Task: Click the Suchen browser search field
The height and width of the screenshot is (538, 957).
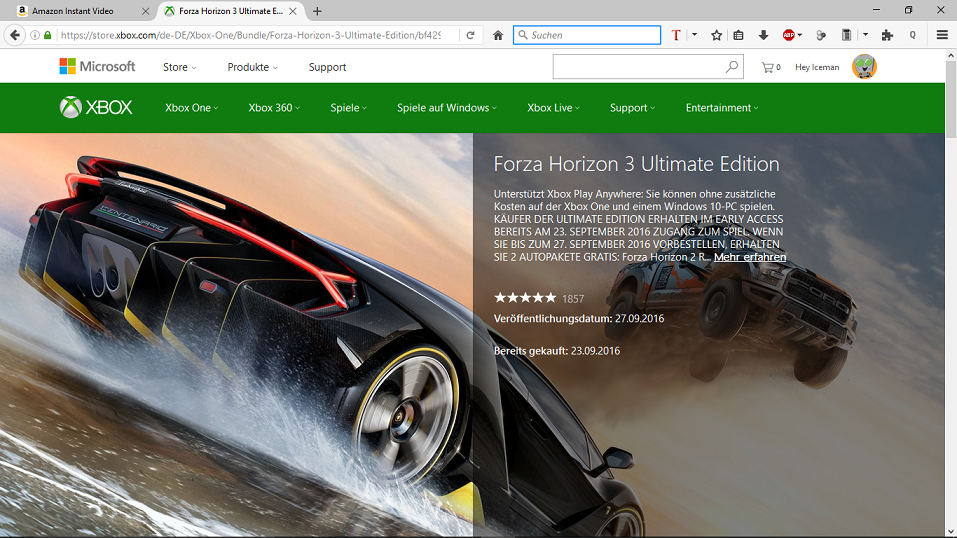Action: (587, 35)
